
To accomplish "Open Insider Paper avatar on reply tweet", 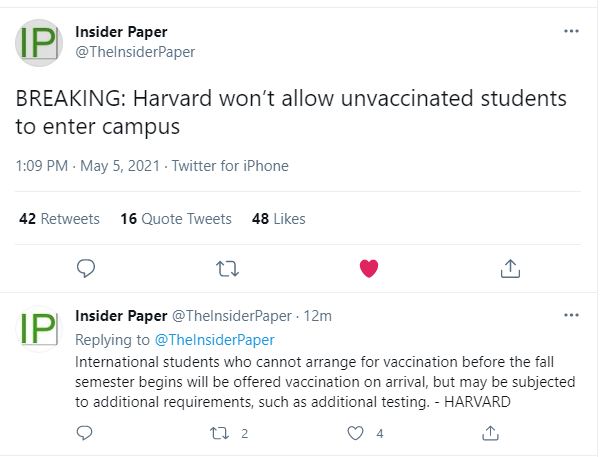I will (39, 328).
